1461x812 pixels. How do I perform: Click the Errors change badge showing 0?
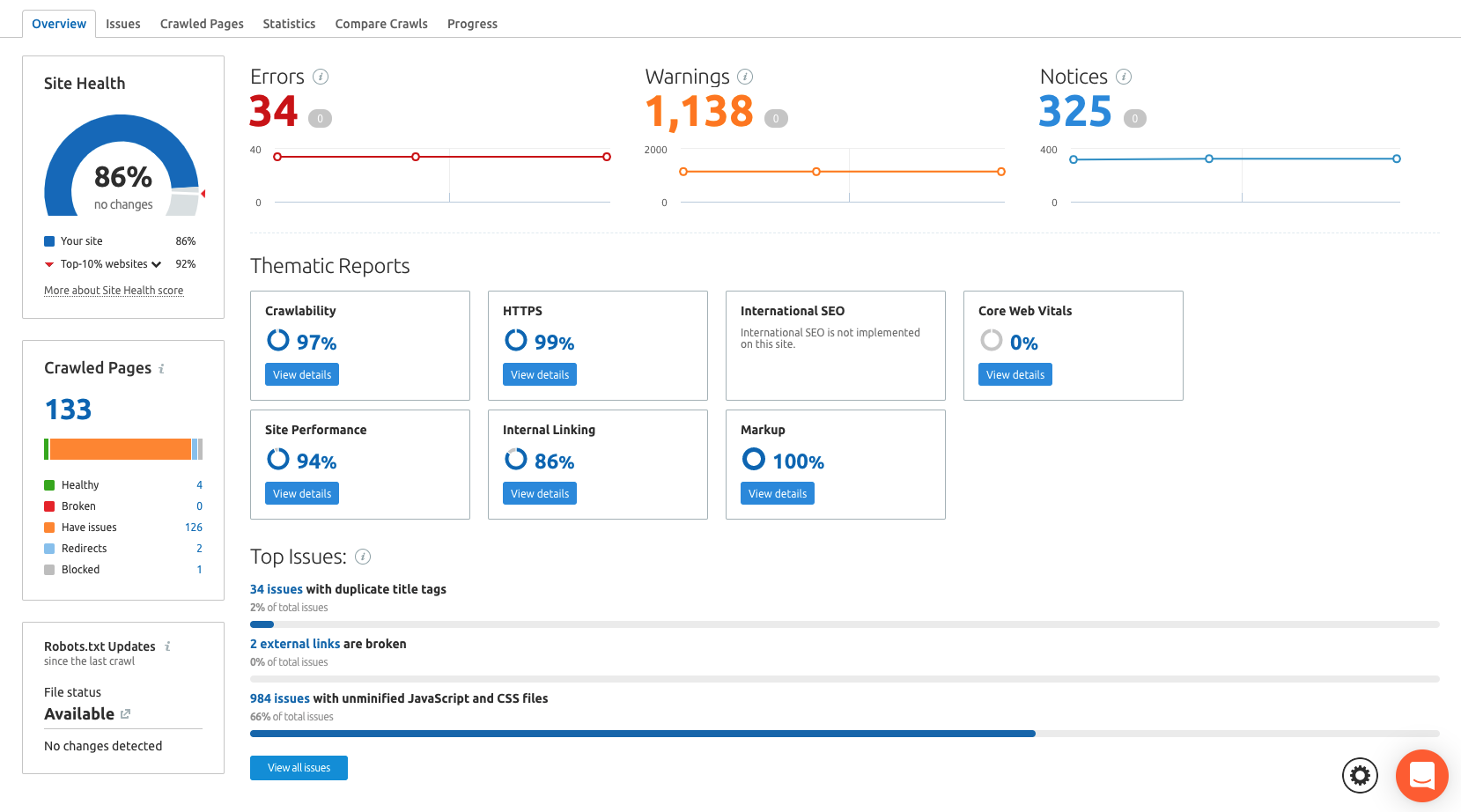pyautogui.click(x=321, y=118)
